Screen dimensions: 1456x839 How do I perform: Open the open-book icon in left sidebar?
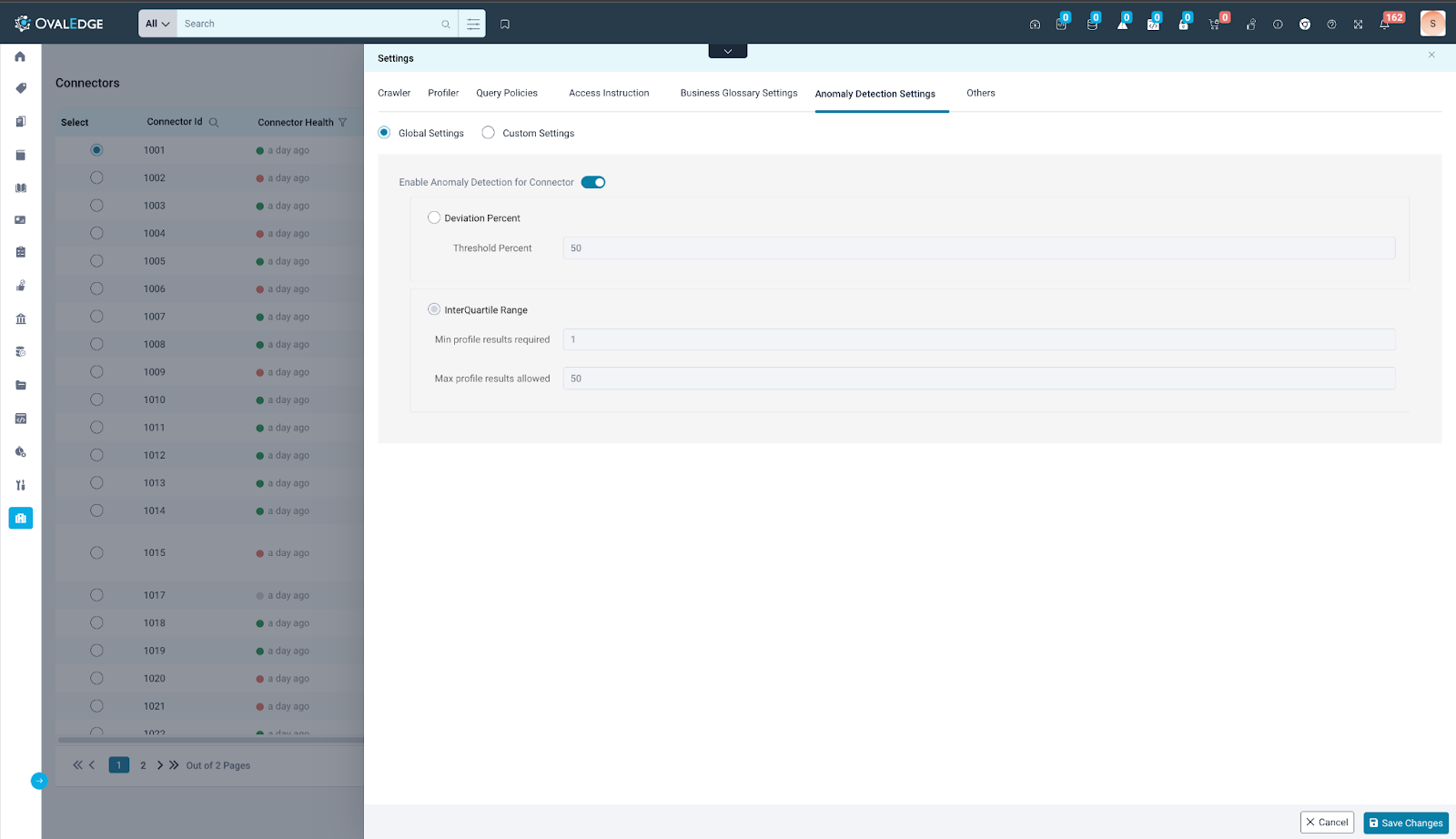[20, 188]
